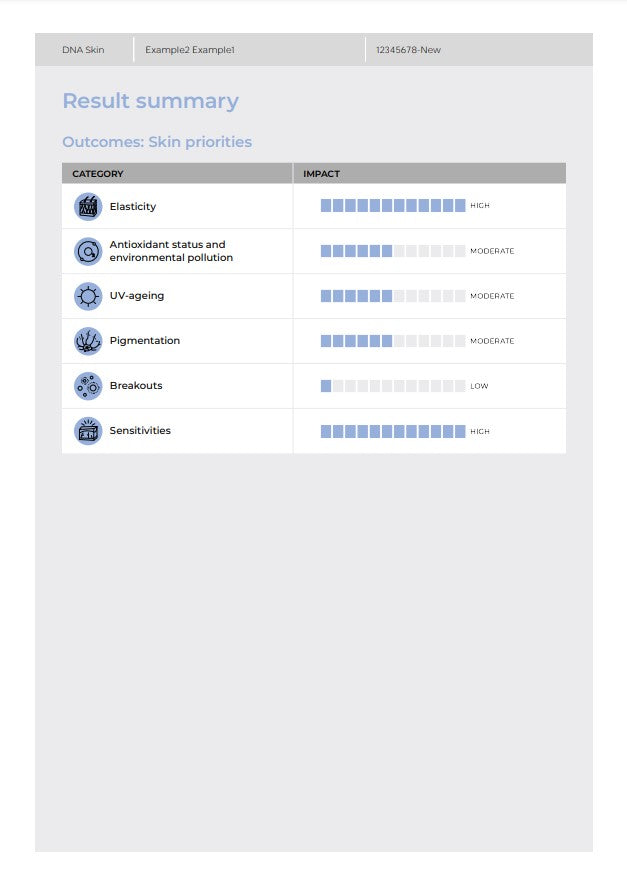Select the Pigmentation category icon
The height and width of the screenshot is (886, 627).
click(88, 341)
